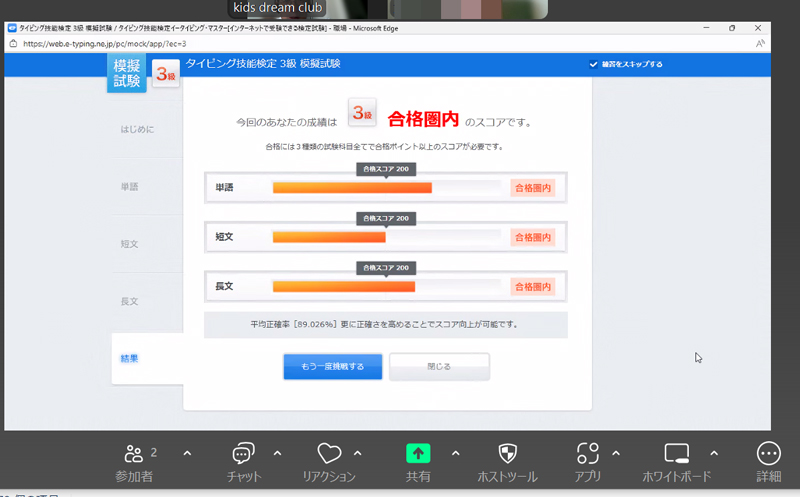Expand the arrow next to チャット

pos(277,453)
